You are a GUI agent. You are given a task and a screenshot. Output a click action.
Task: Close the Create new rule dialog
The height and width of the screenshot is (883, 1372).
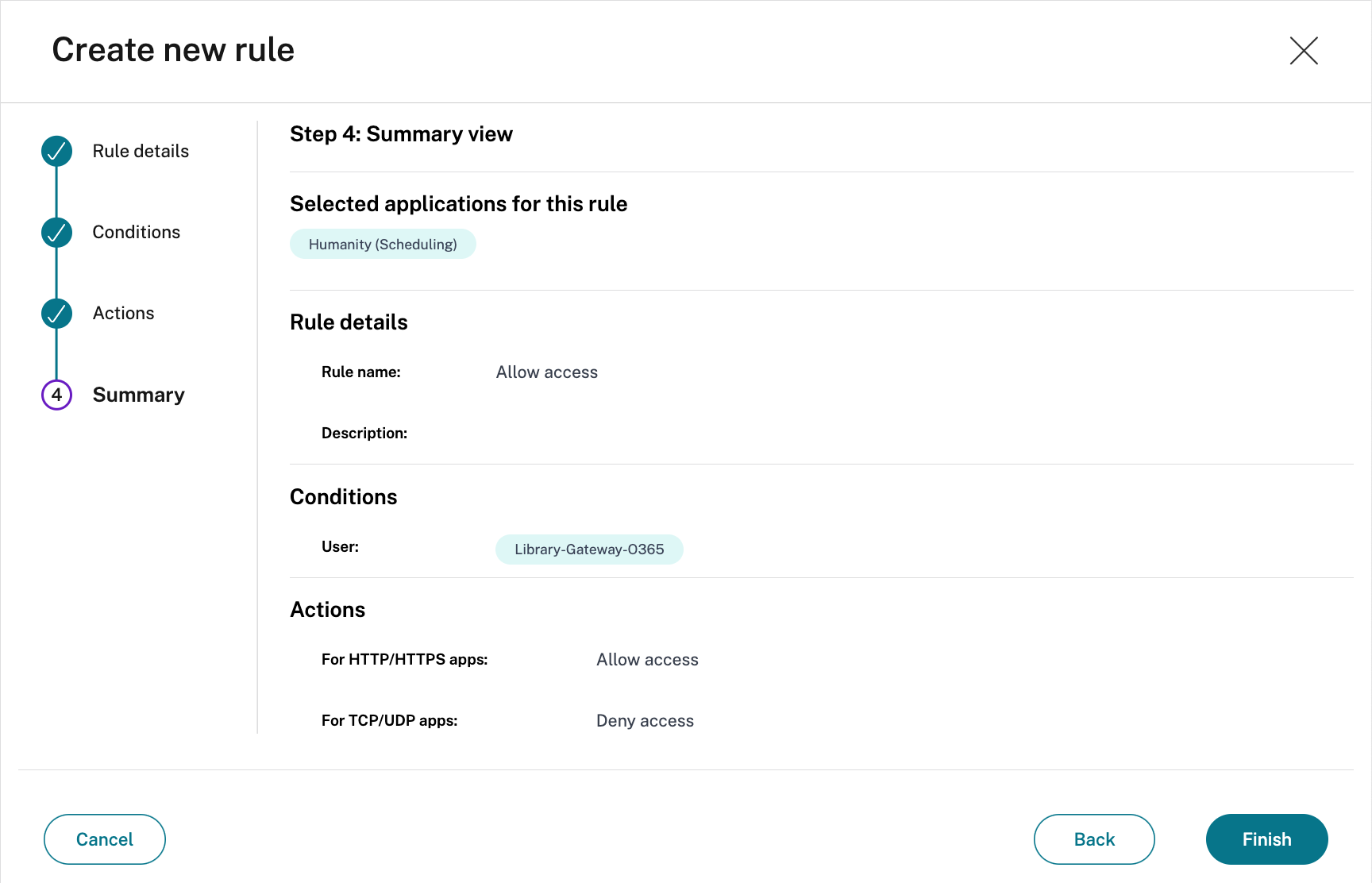(x=1303, y=51)
